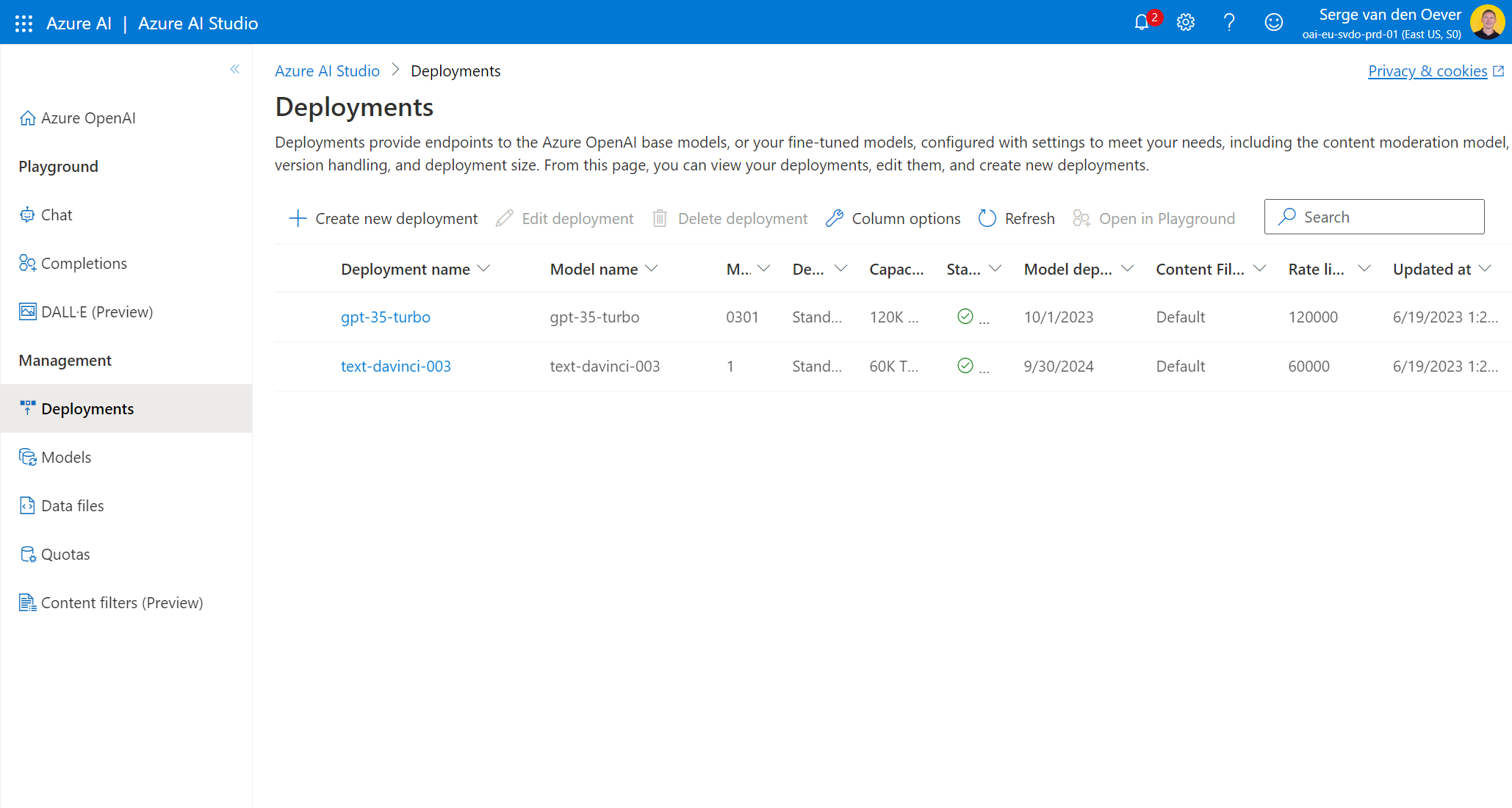Click the search magnifier icon
Screen dimensions: 1512x808
coord(1287,217)
